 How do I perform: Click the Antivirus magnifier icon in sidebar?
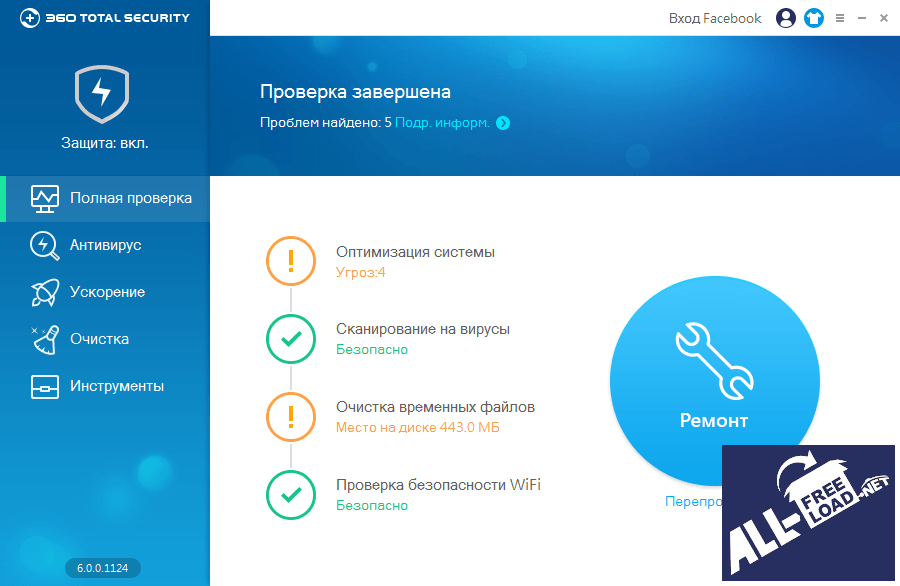point(45,245)
